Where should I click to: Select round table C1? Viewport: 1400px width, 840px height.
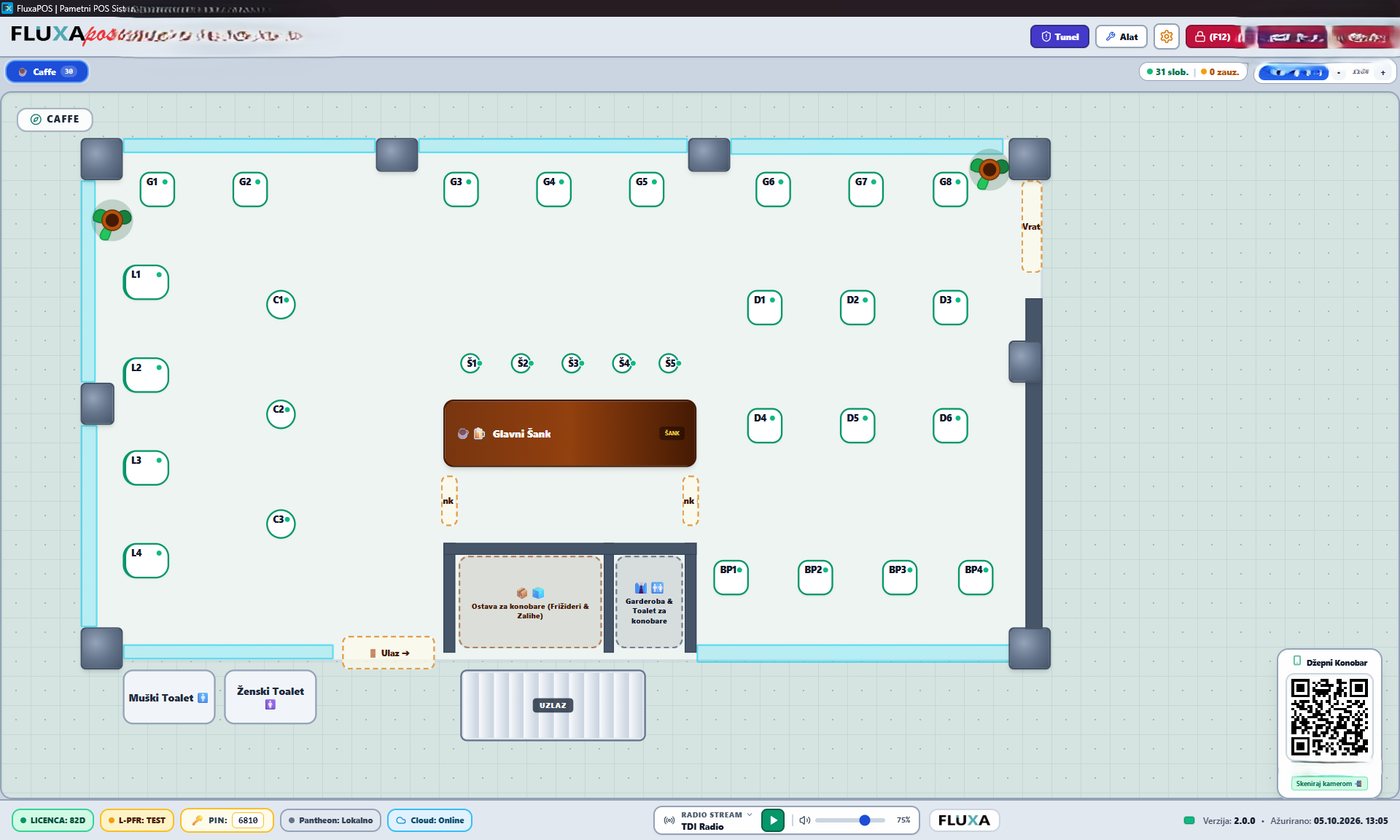pos(281,304)
